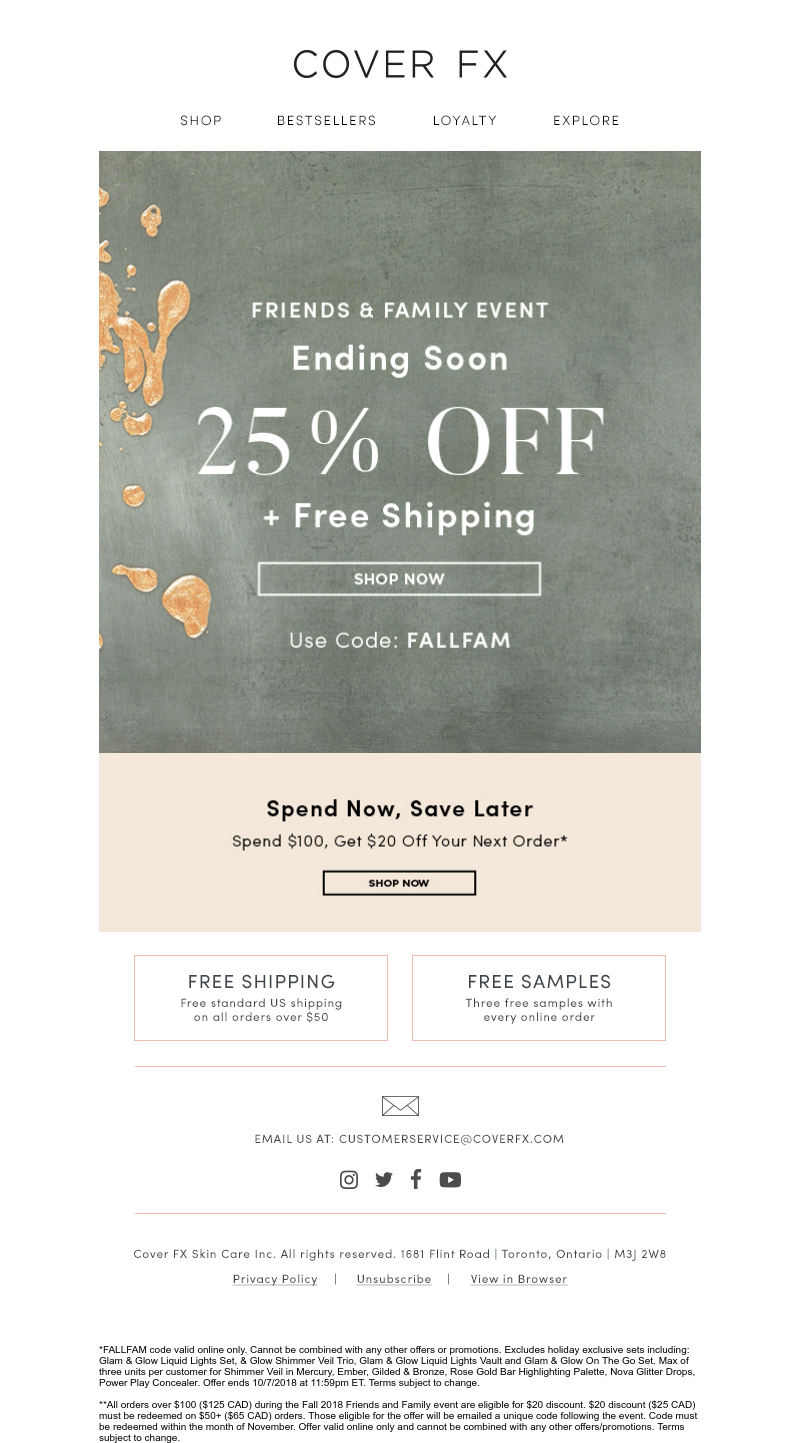Visit the Facebook icon link
The height and width of the screenshot is (1443, 800).
416,1179
